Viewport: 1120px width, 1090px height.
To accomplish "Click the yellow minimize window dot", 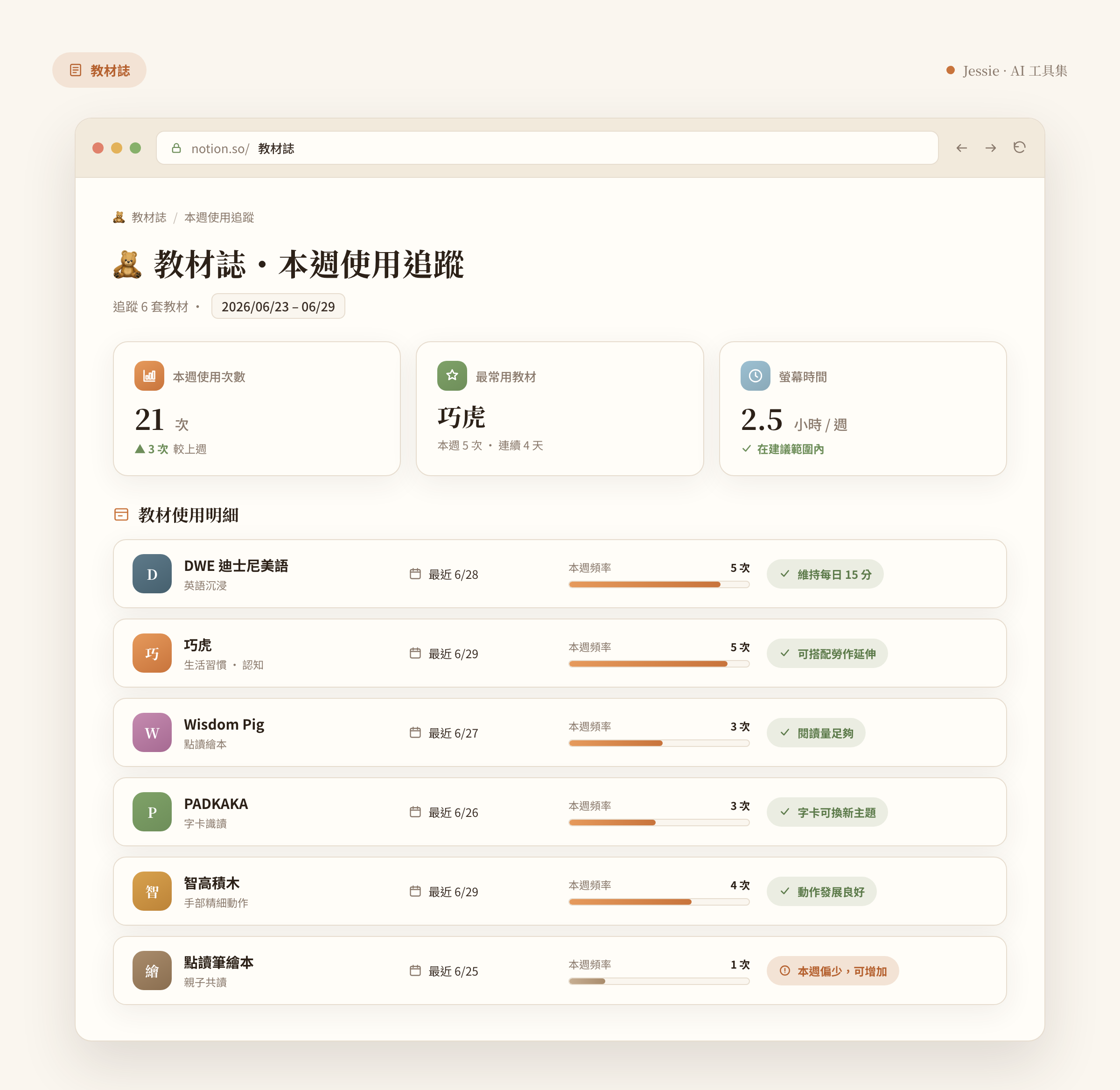I will [x=117, y=148].
